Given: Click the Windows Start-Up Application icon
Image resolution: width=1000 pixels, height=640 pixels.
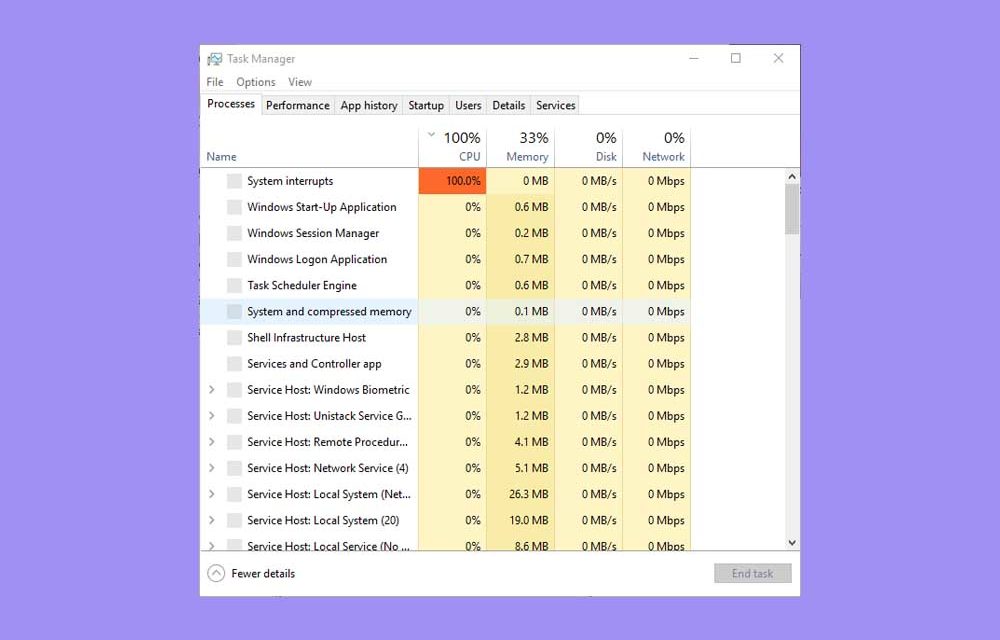Looking at the screenshot, I should click(x=233, y=207).
